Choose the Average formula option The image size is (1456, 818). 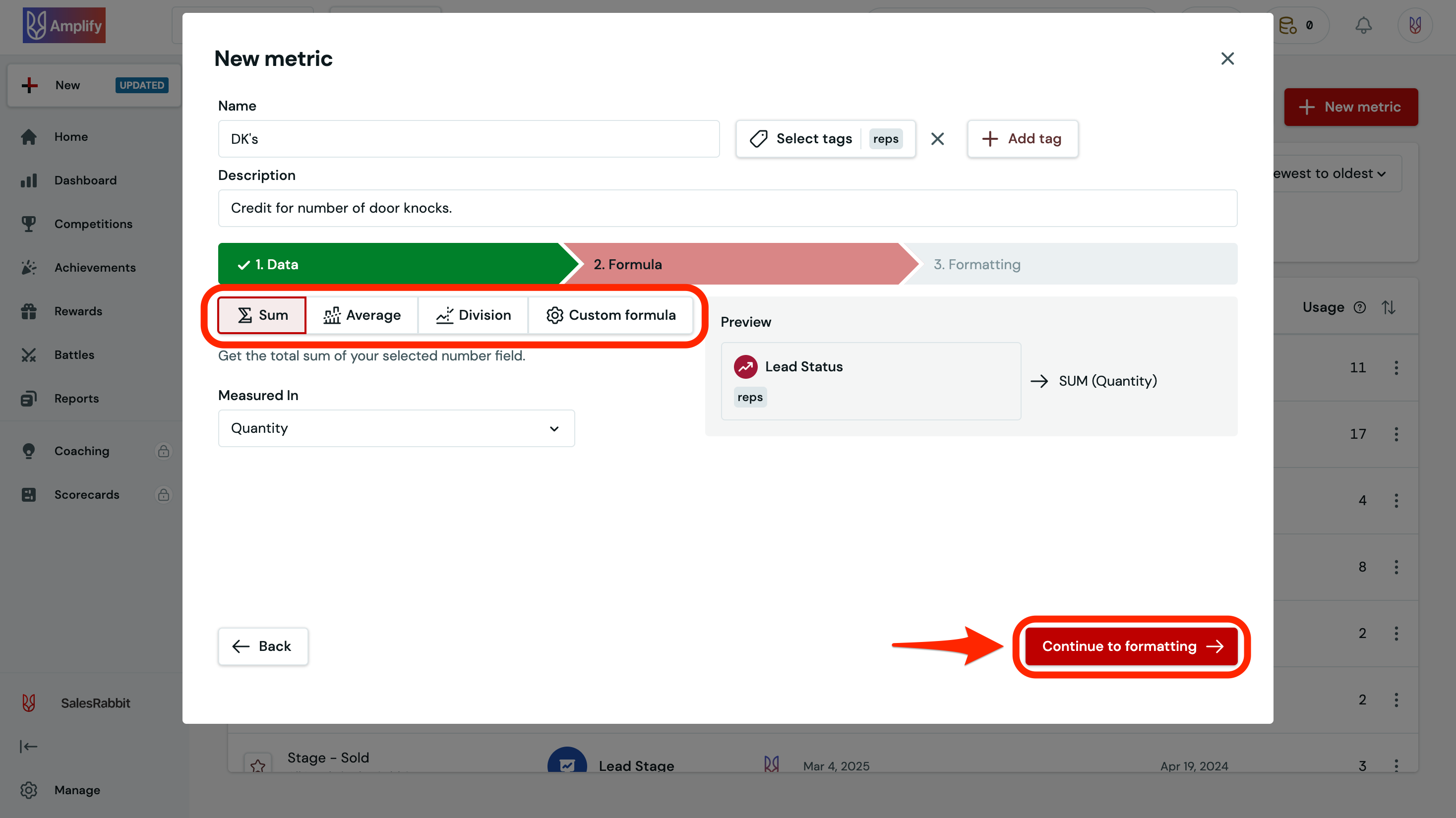tap(362, 315)
